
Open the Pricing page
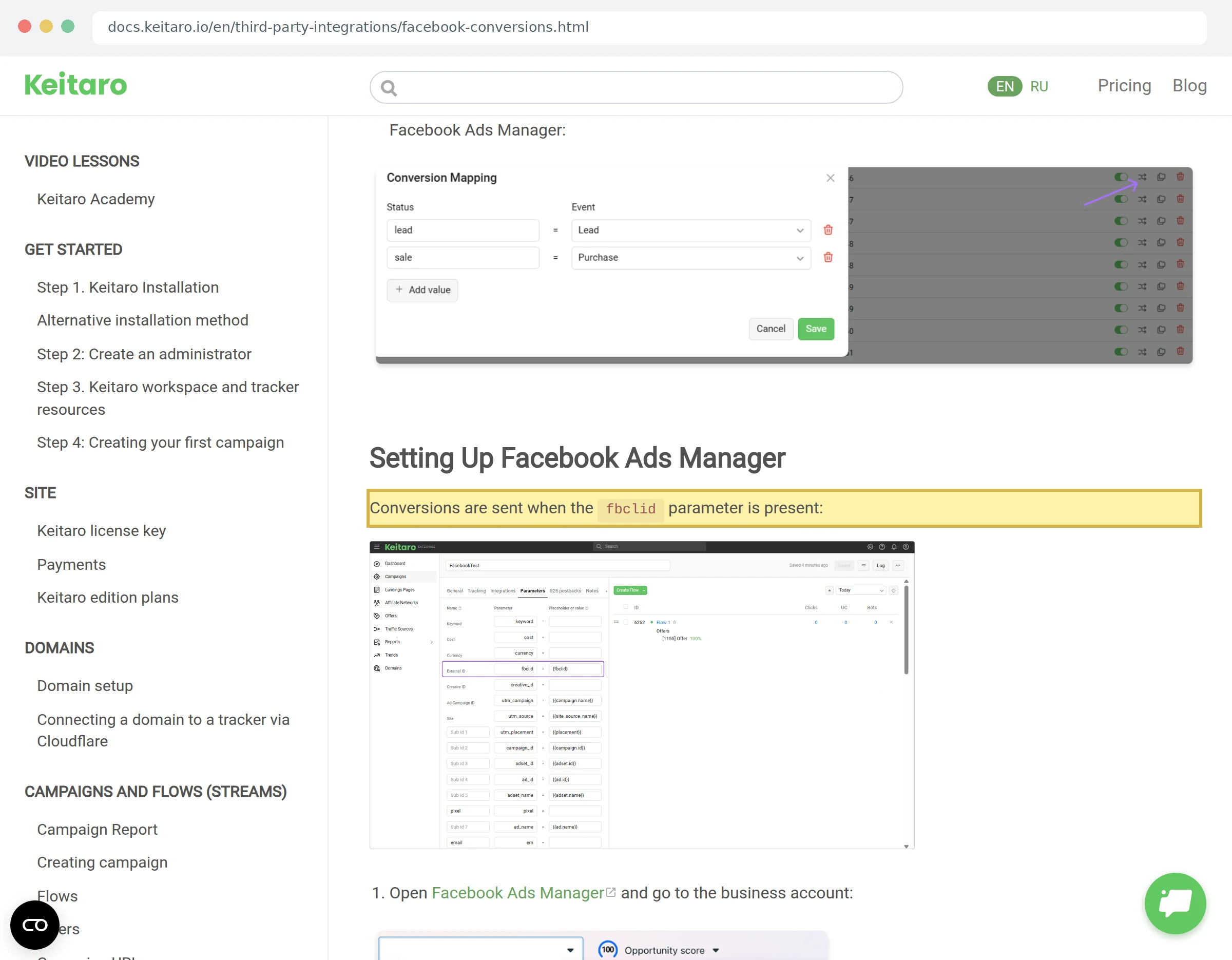(1124, 86)
